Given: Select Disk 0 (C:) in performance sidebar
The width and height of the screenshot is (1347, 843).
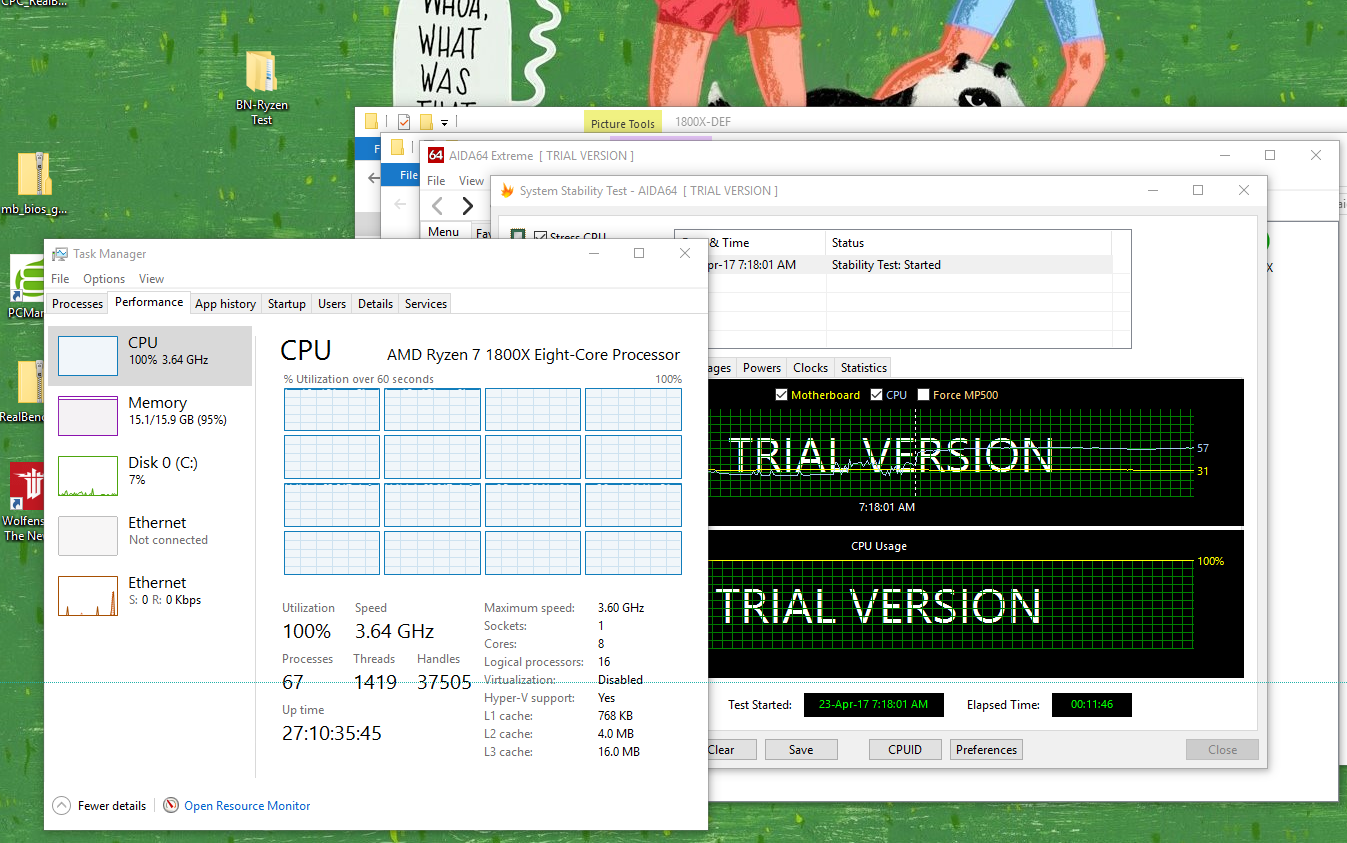Looking at the screenshot, I should pyautogui.click(x=150, y=476).
